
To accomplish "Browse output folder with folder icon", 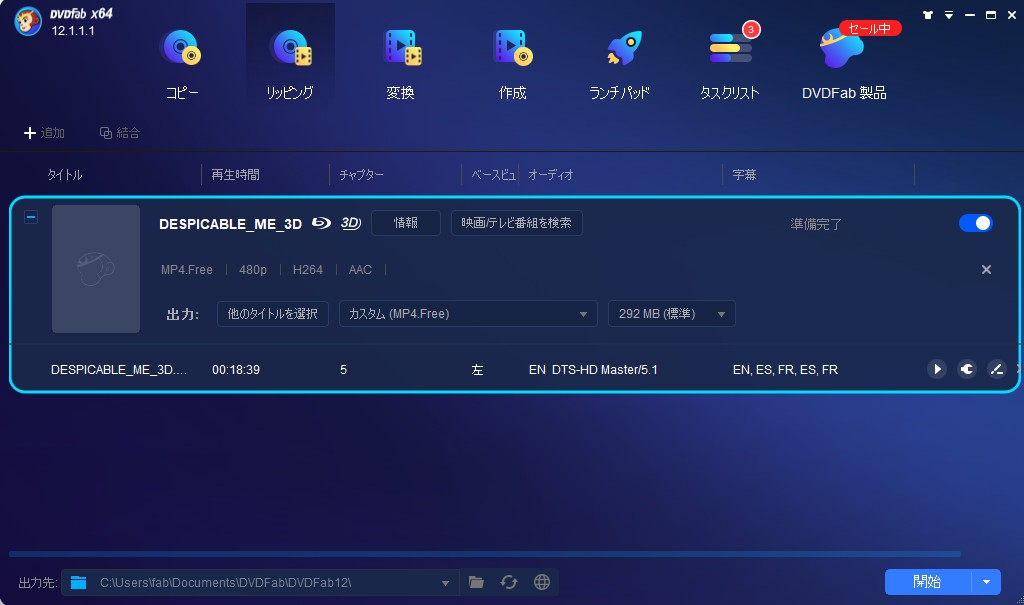I will [x=476, y=582].
